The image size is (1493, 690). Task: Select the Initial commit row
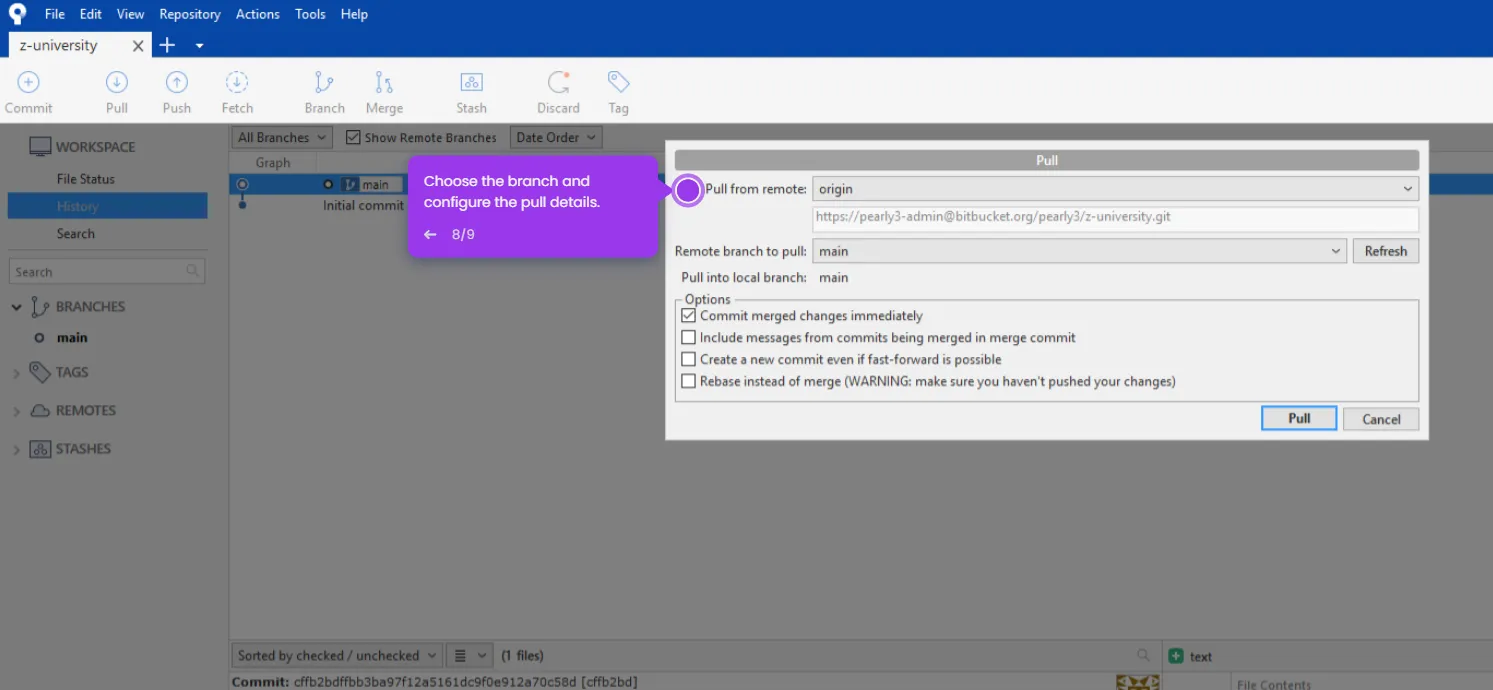click(363, 205)
